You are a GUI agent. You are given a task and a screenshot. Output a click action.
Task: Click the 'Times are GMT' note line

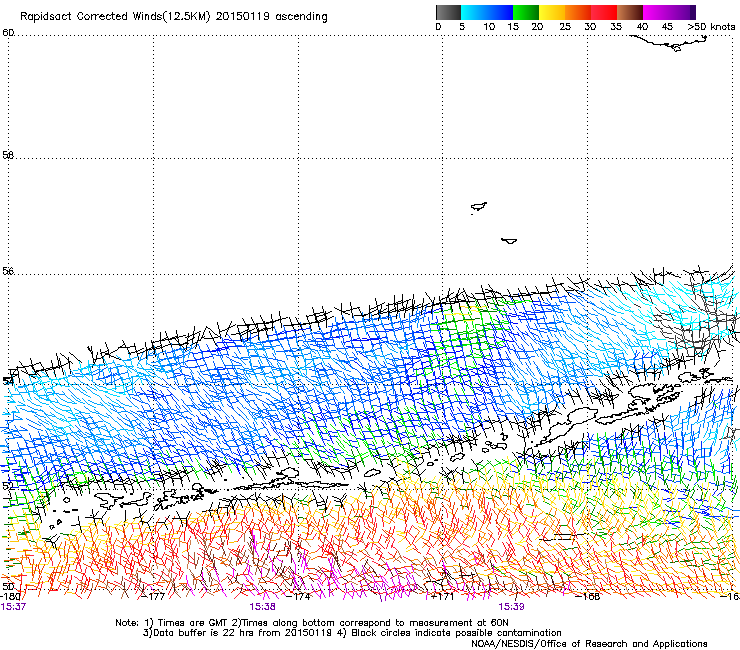312,623
